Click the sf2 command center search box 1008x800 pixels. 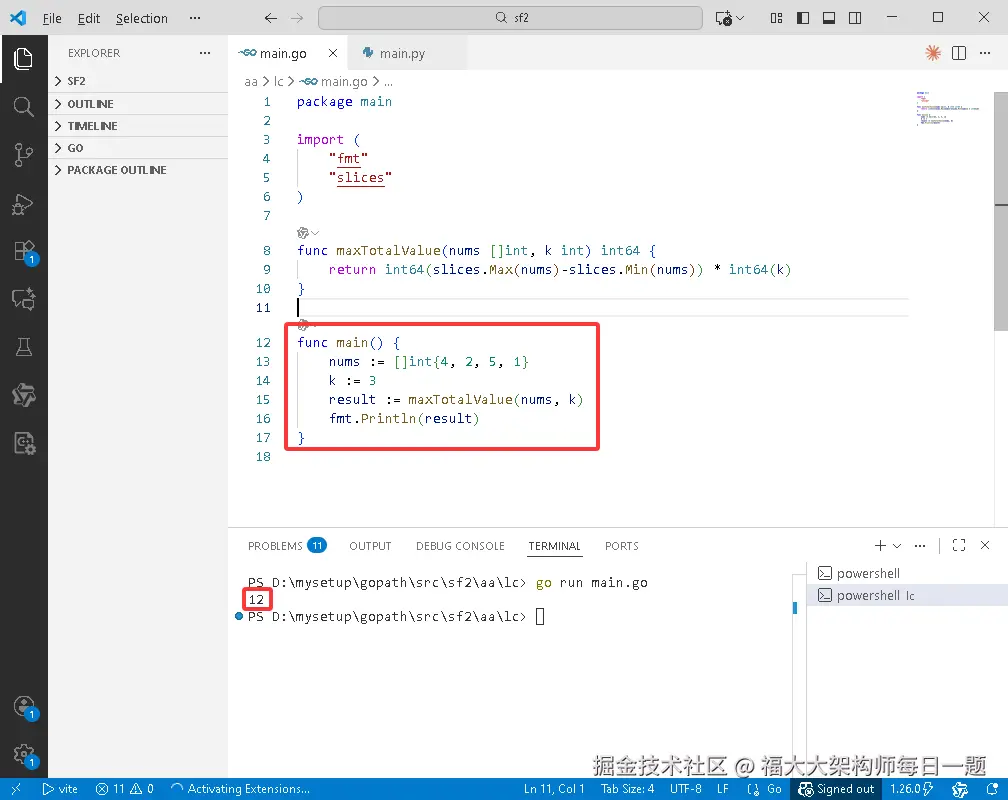pos(510,18)
